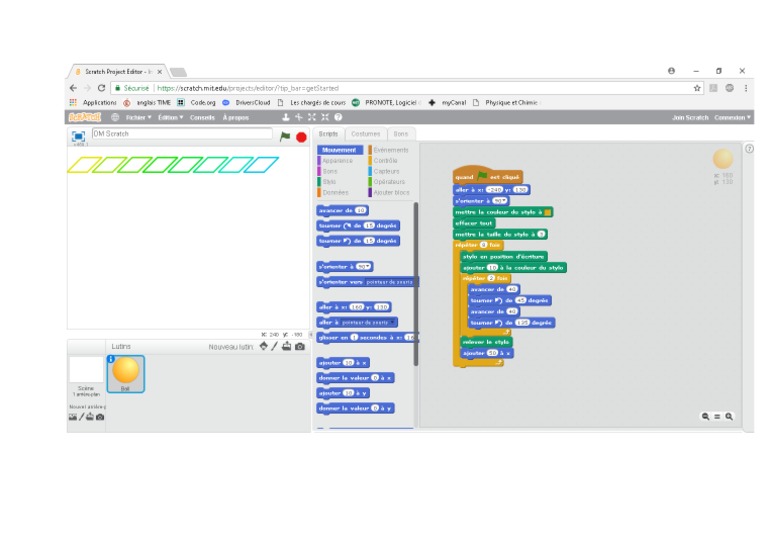Select the Événements block category
The height and width of the screenshot is (543, 768).
390,150
